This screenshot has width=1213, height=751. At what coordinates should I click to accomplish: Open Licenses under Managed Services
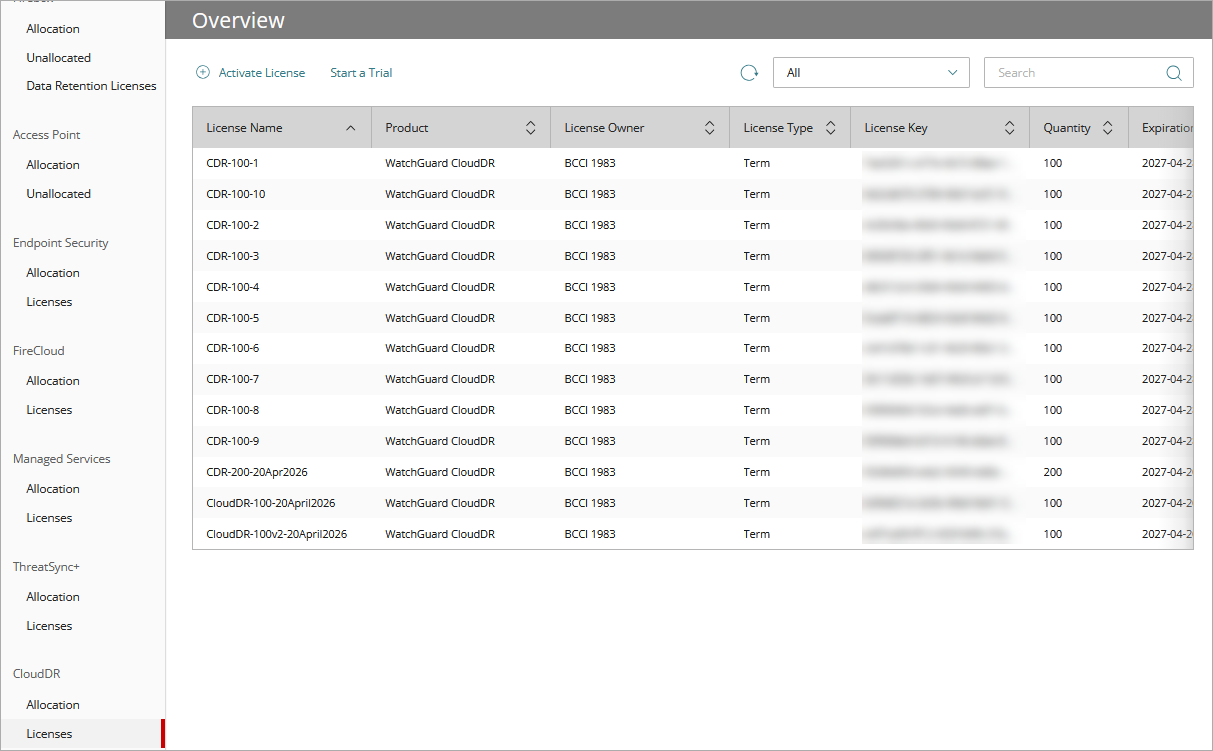pos(49,518)
